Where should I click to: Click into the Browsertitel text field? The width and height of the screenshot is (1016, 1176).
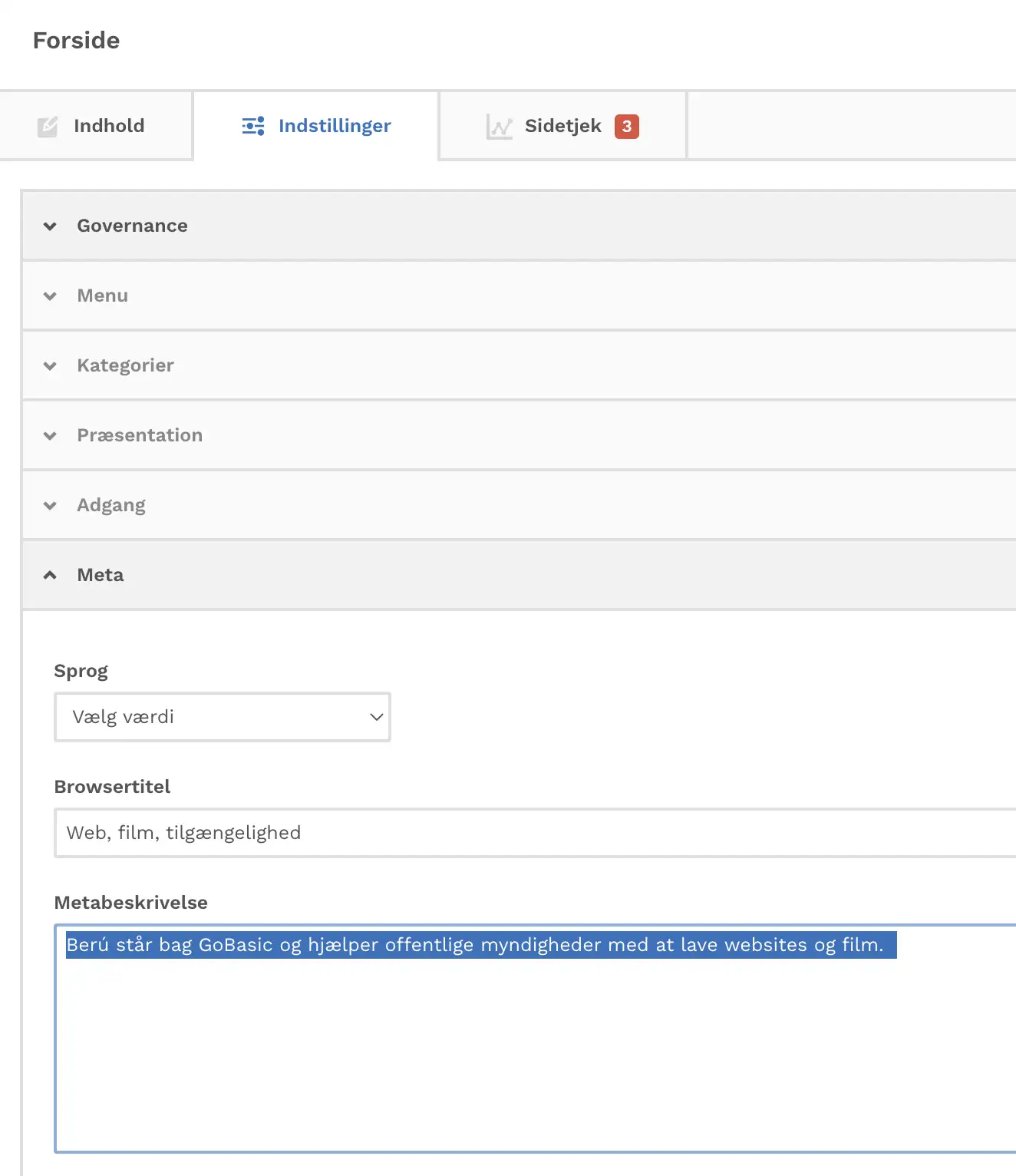(536, 833)
